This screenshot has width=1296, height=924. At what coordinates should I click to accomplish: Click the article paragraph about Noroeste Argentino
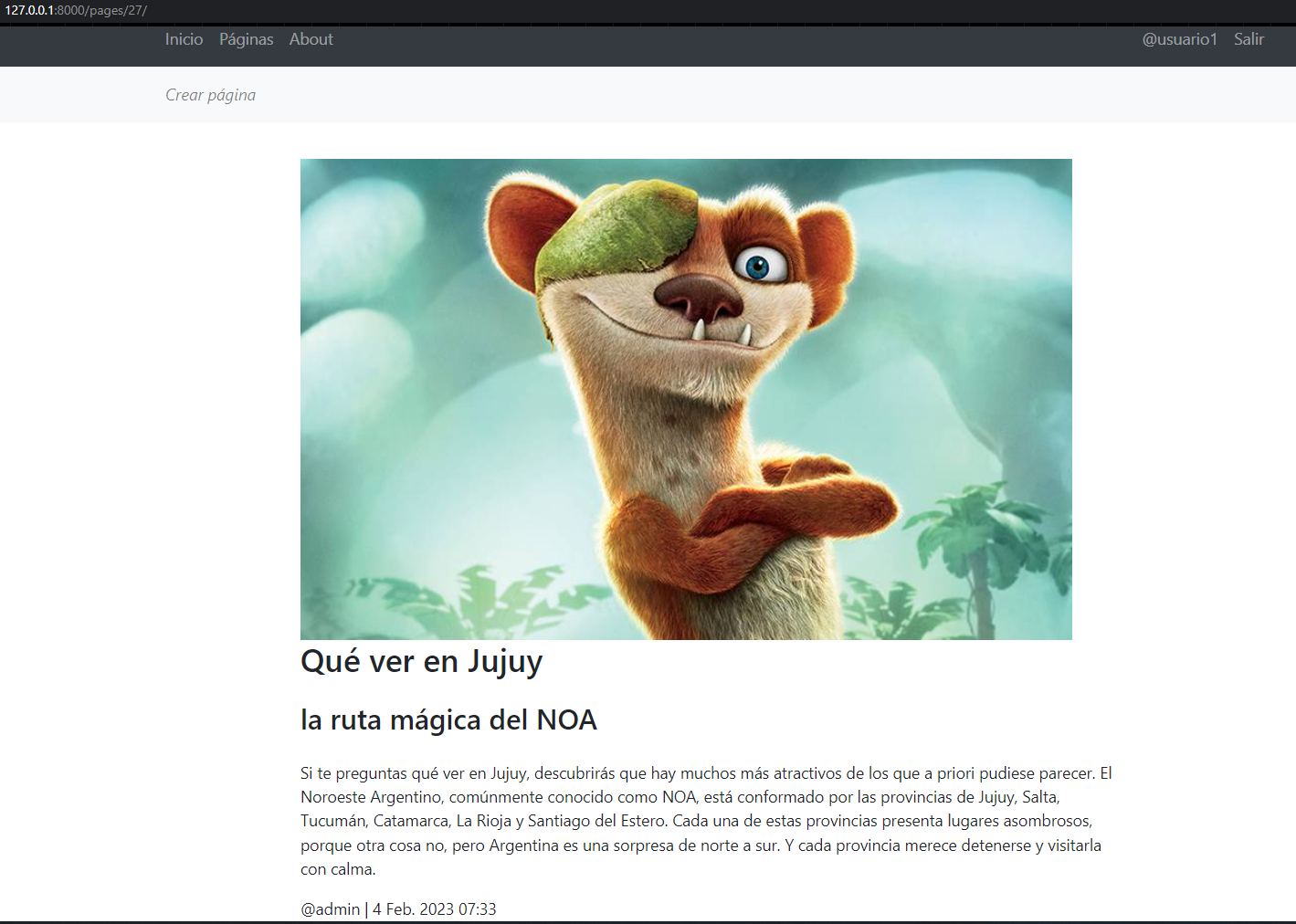(707, 821)
